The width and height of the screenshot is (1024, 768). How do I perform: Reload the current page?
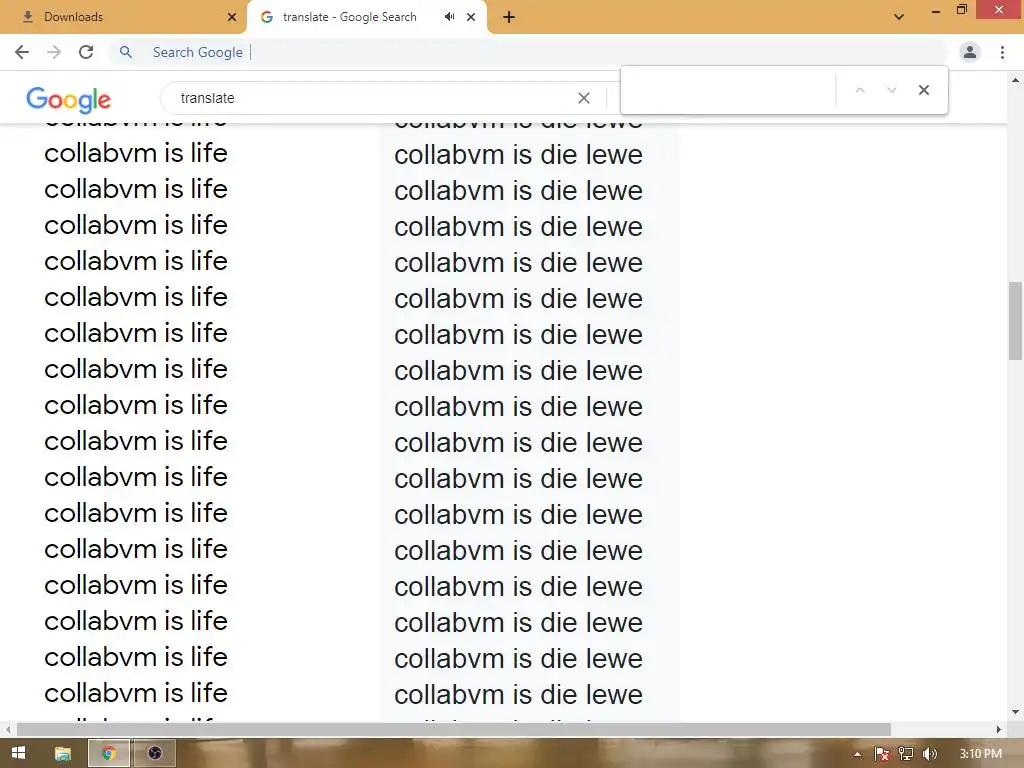point(86,52)
